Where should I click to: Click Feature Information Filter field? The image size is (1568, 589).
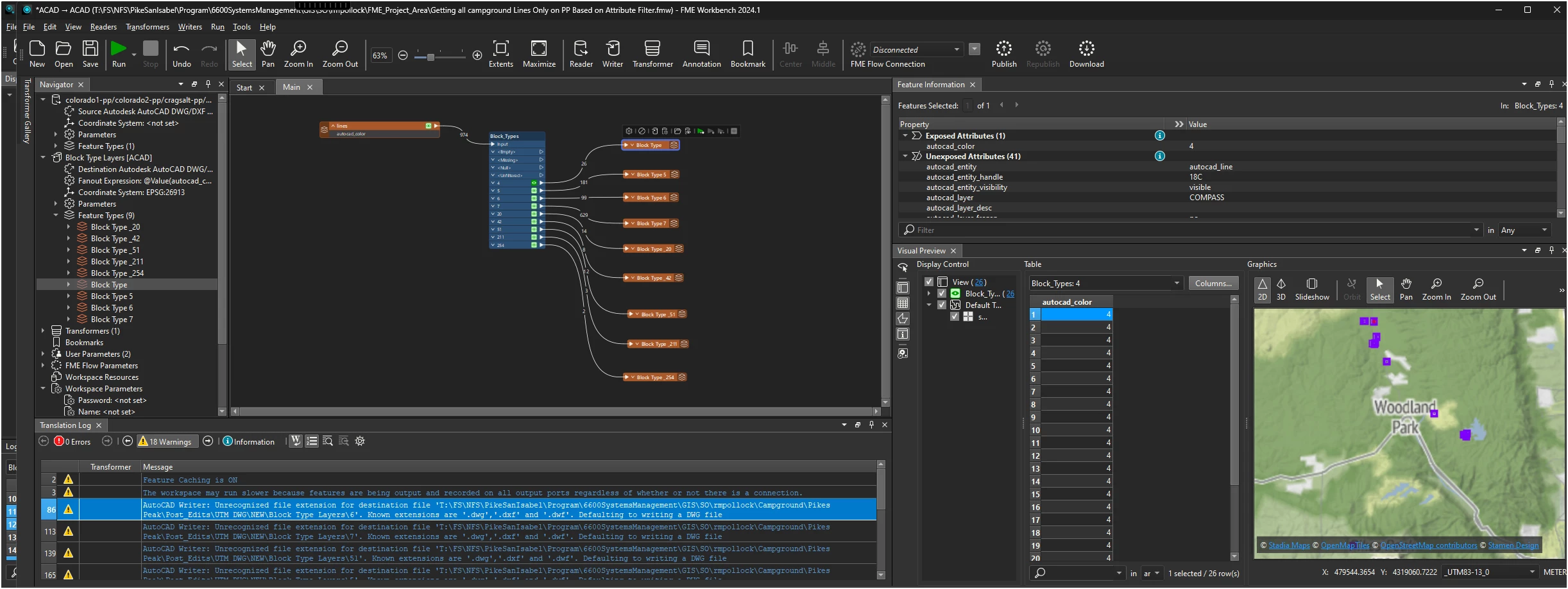pyautogui.click(x=1190, y=230)
